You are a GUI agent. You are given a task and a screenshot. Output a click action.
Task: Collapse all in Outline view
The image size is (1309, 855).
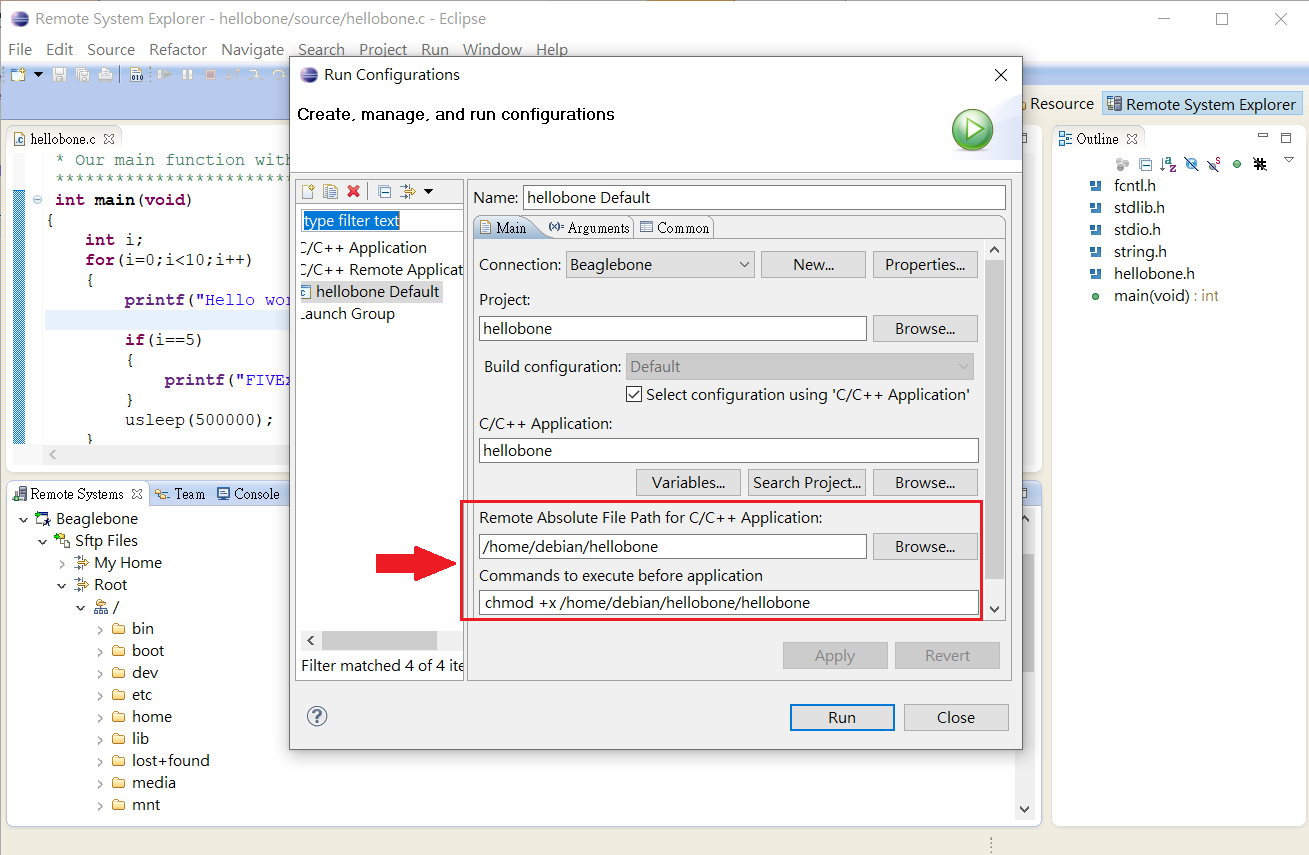tap(1146, 164)
